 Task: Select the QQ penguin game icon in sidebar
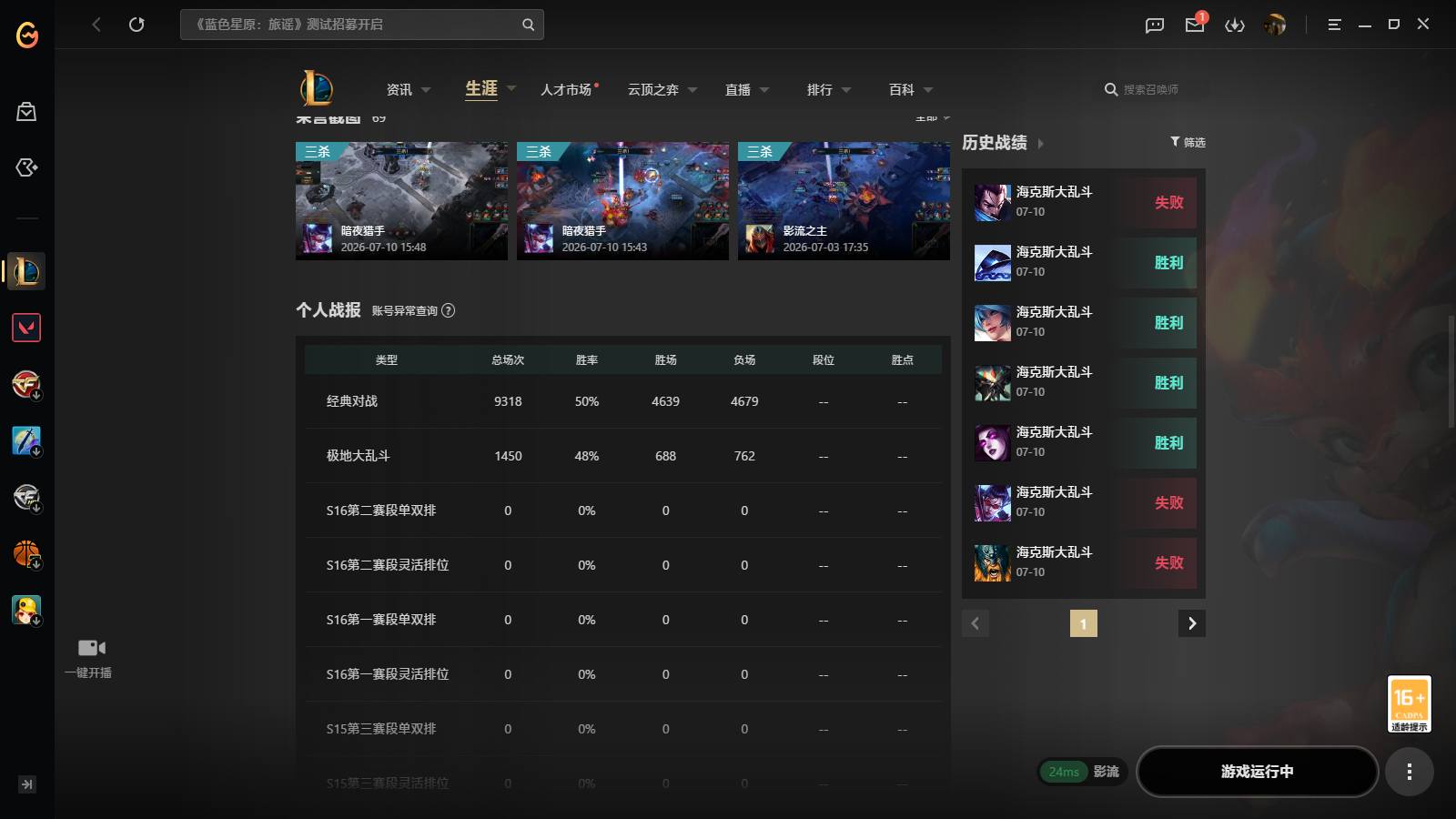[26, 610]
